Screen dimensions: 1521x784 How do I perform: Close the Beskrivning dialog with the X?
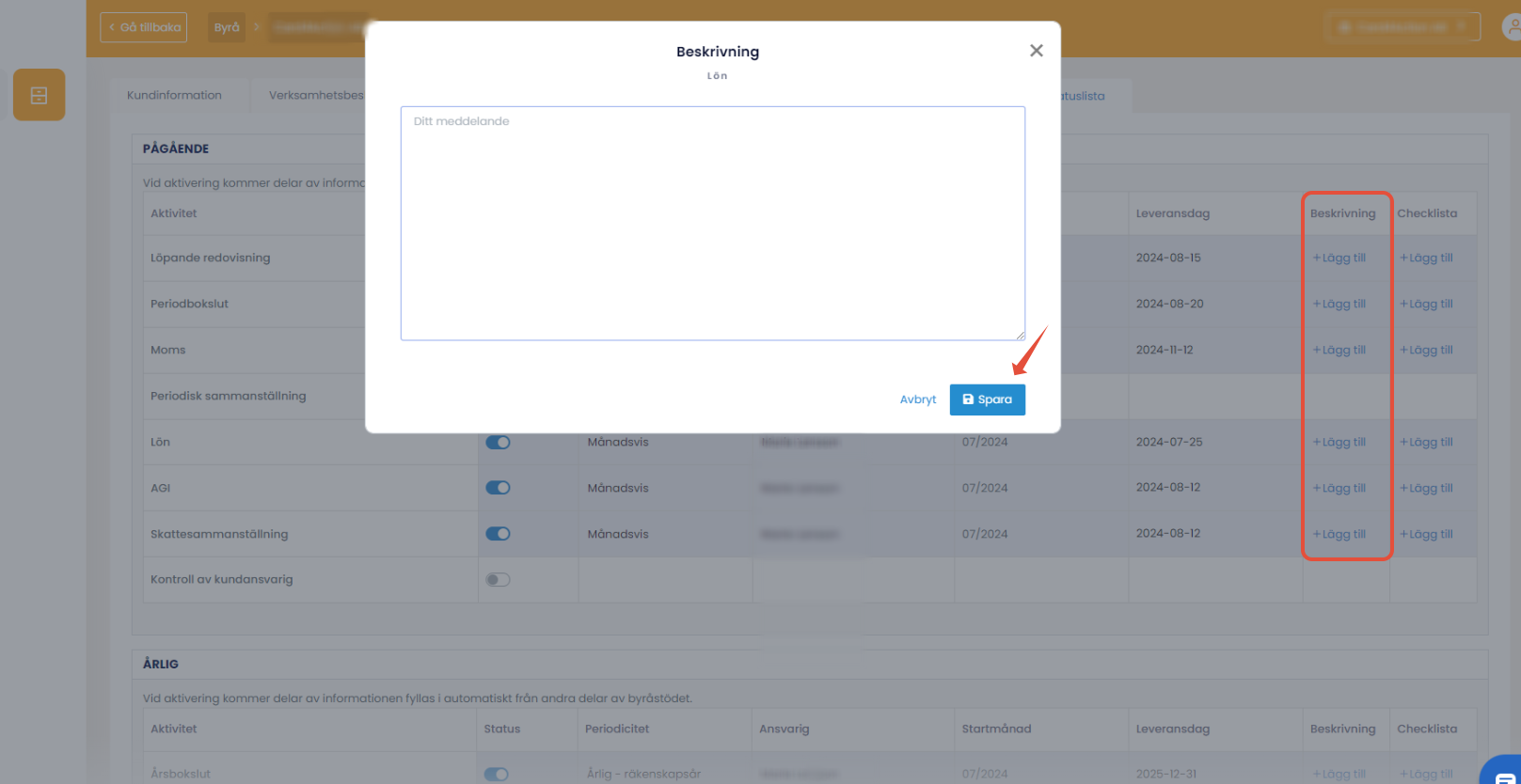pyautogui.click(x=1036, y=51)
